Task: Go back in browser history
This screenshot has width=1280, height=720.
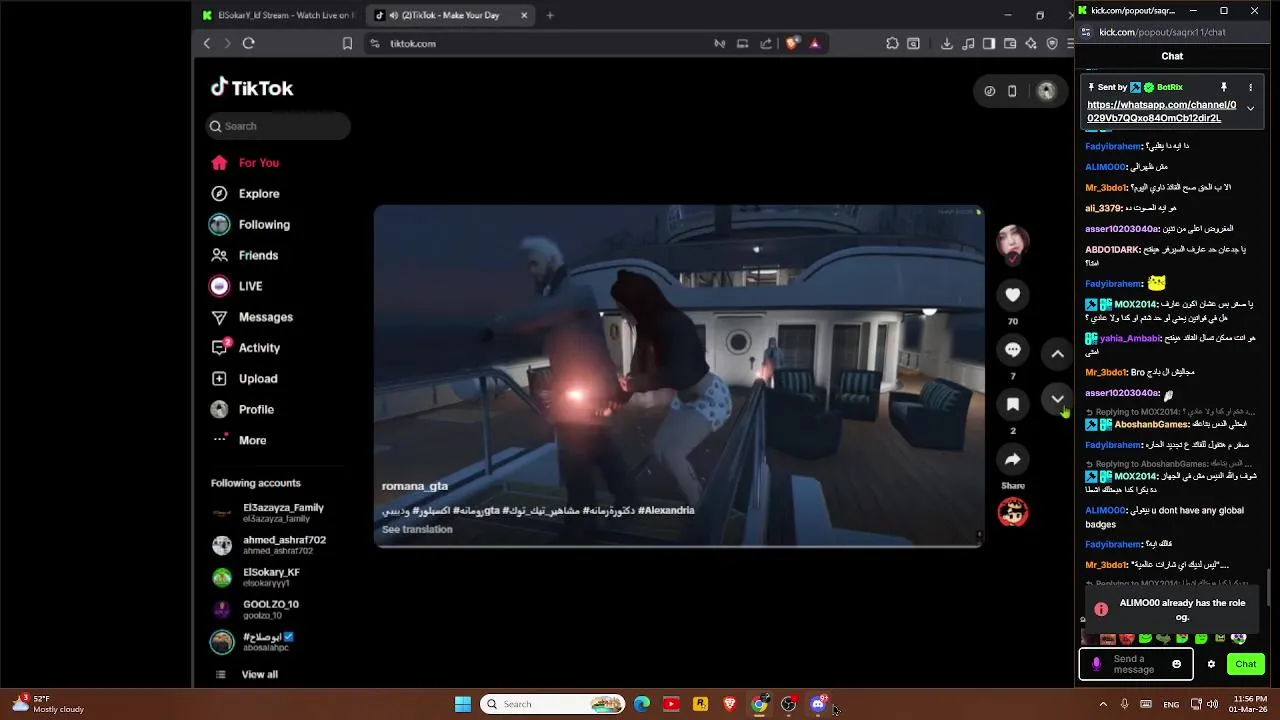Action: click(207, 43)
